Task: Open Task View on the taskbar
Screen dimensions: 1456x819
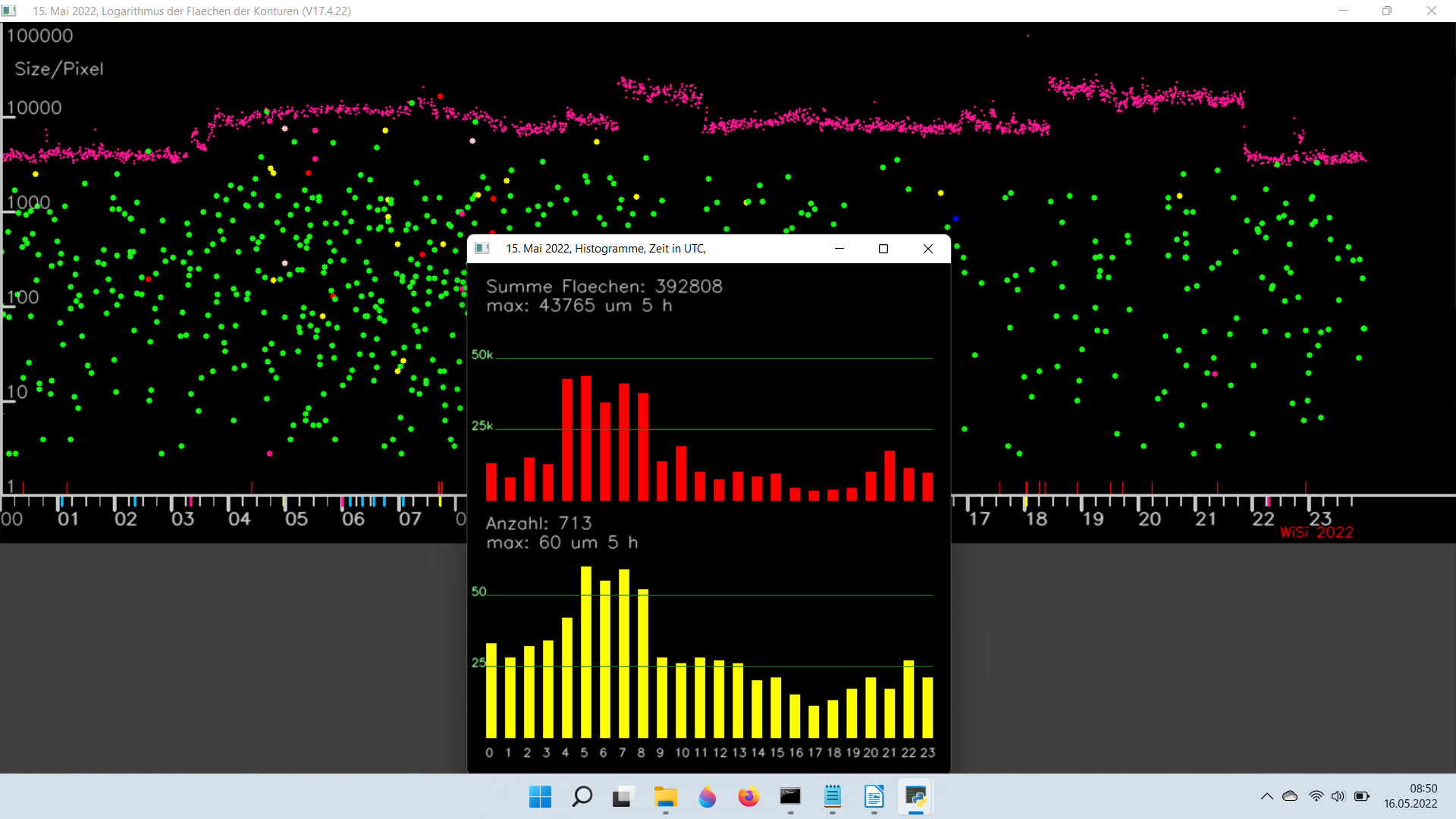Action: coord(623,797)
